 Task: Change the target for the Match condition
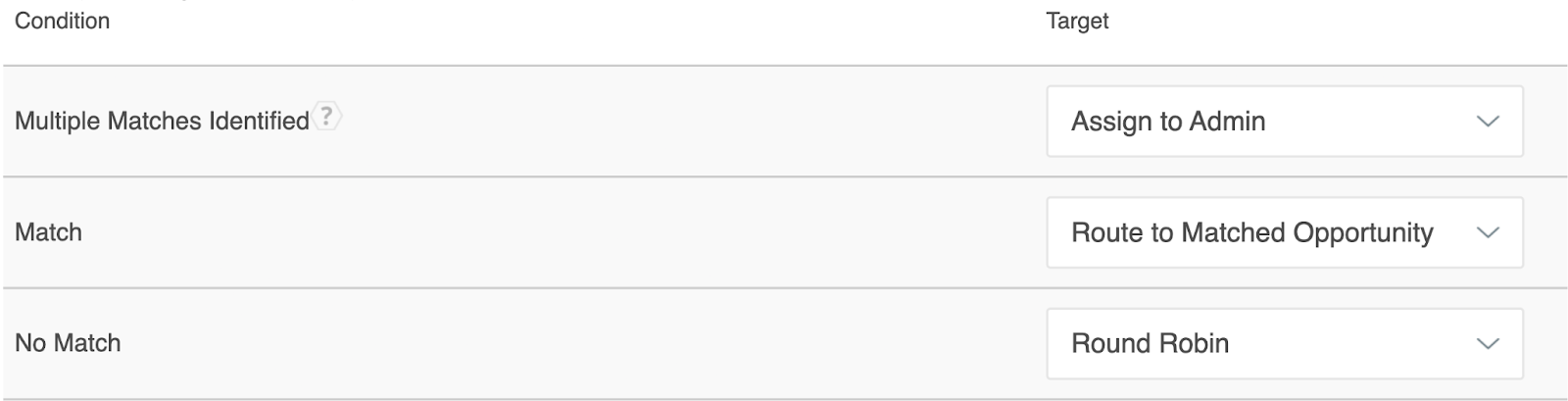pos(1285,232)
